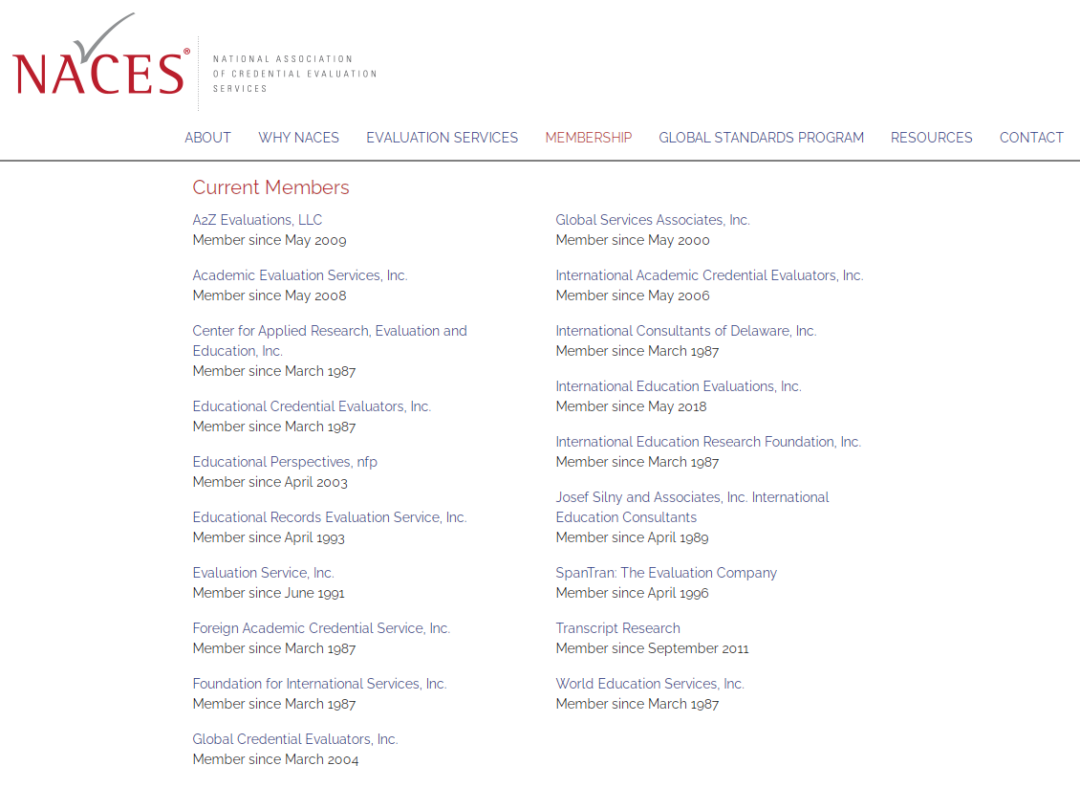Go to the CONTACT page
The height and width of the screenshot is (788, 1080).
(x=1031, y=138)
